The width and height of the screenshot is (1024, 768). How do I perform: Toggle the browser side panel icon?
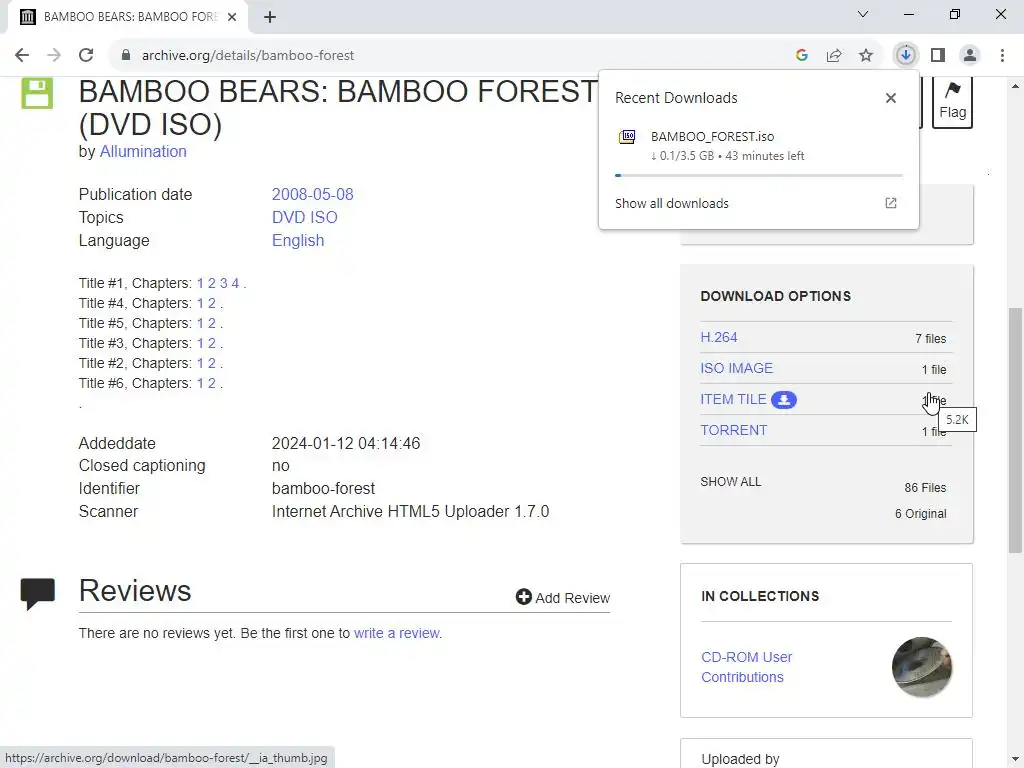(x=938, y=56)
